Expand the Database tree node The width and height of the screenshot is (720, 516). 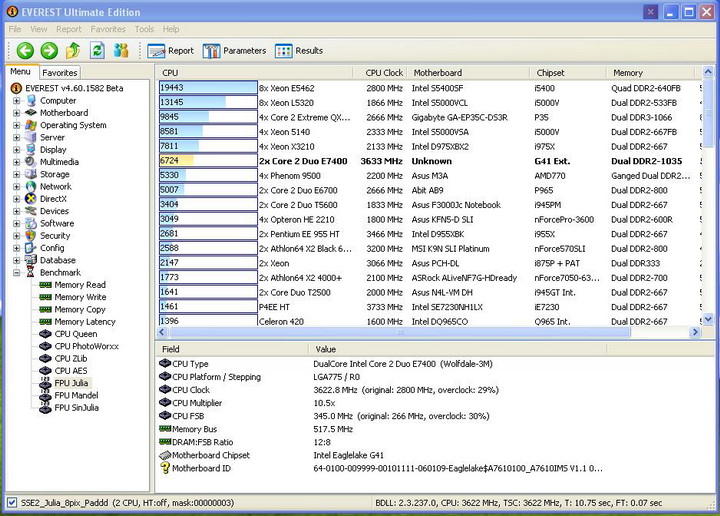click(x=17, y=260)
